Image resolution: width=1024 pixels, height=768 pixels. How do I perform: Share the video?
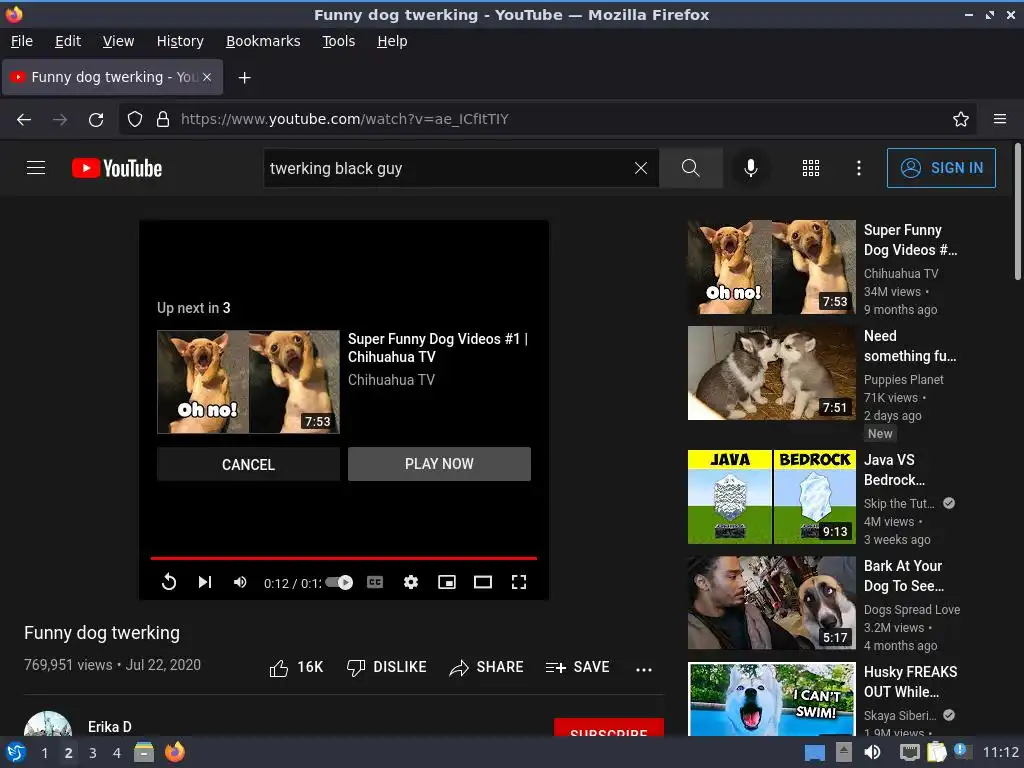coord(487,667)
